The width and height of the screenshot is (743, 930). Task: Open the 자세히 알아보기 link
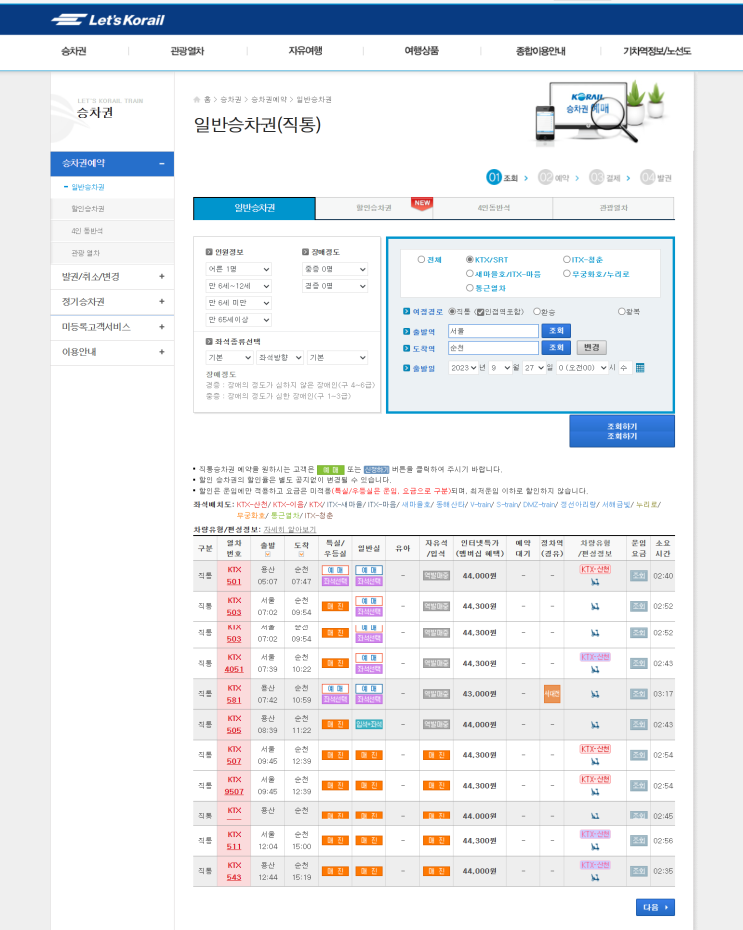[x=289, y=529]
